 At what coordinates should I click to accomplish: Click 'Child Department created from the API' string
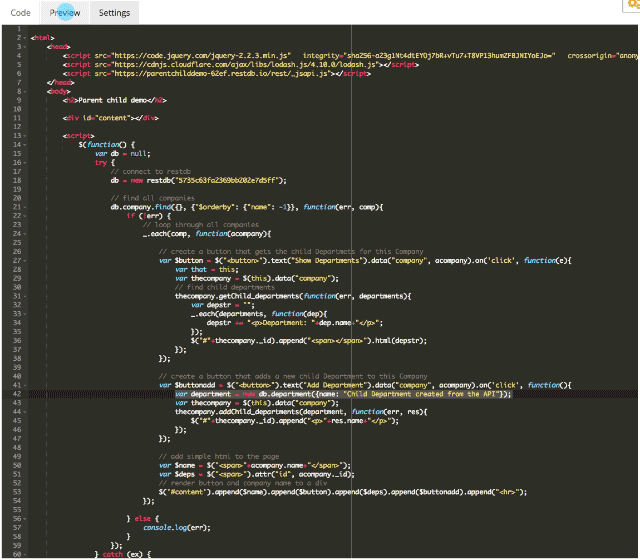421,394
